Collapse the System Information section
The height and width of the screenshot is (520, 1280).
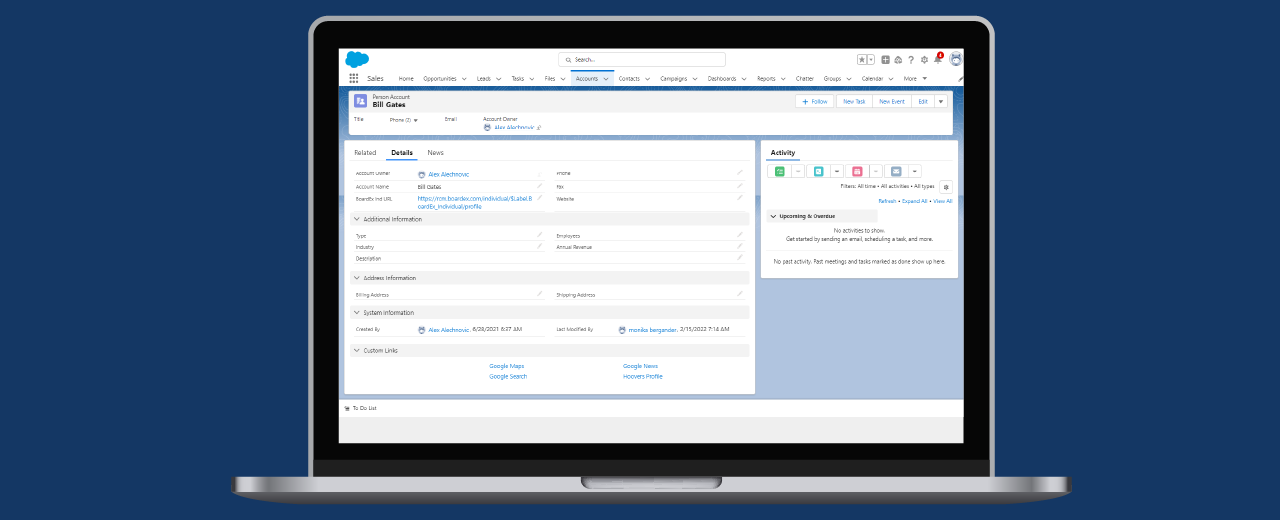point(357,313)
